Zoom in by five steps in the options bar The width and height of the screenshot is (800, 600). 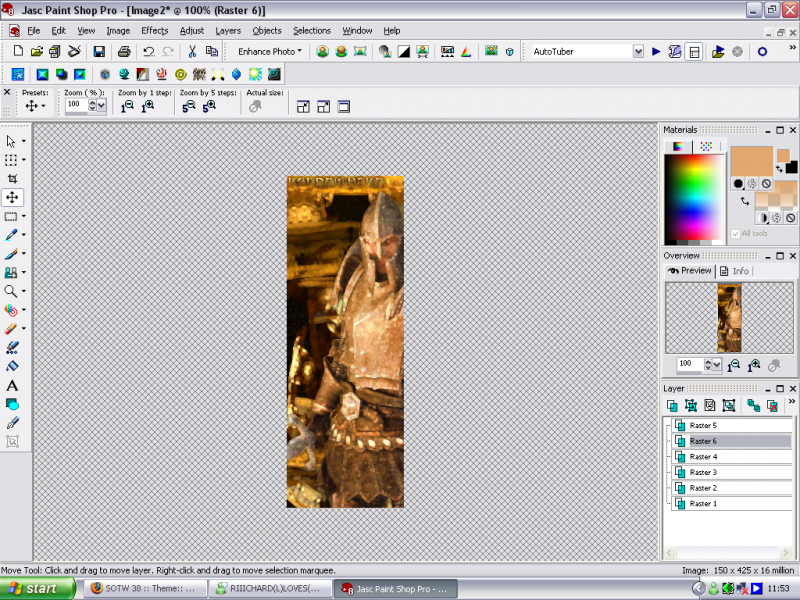pyautogui.click(x=209, y=107)
